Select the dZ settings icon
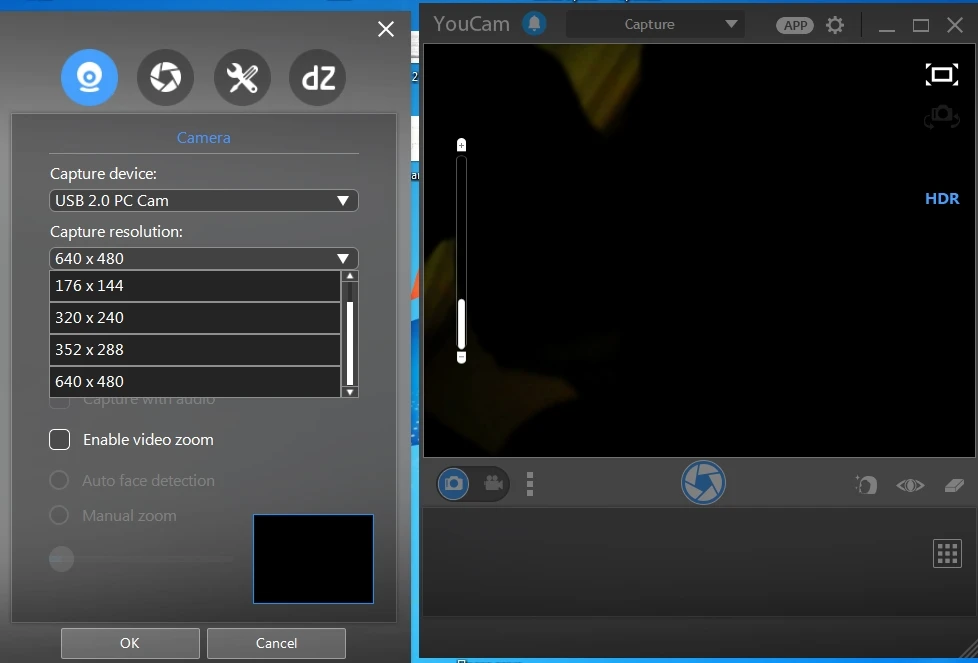 [x=318, y=77]
